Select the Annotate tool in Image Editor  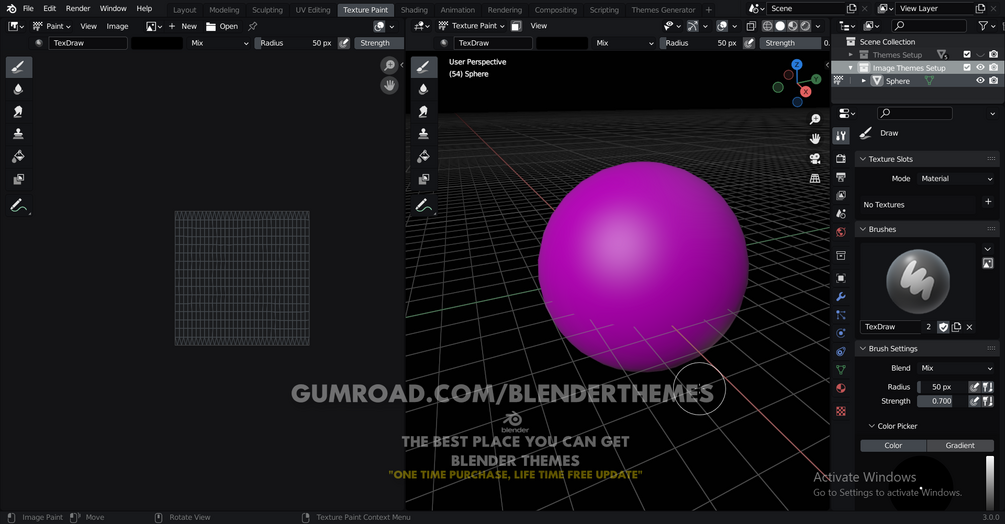[19, 206]
